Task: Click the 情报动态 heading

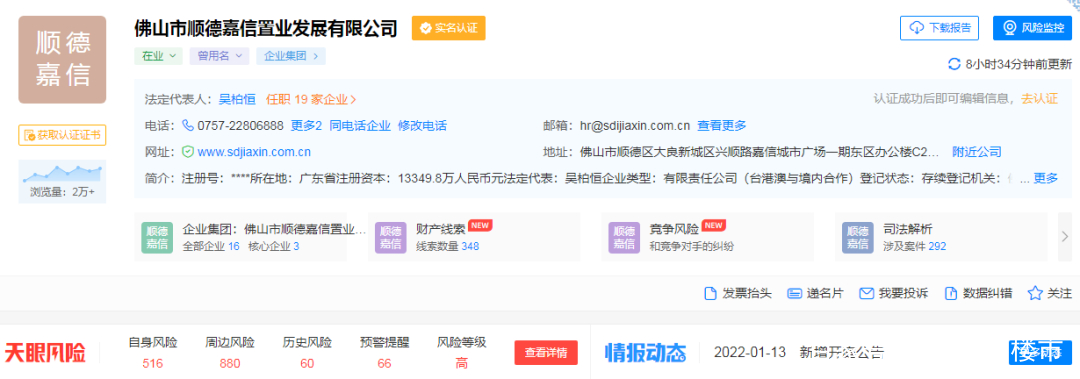Action: tap(645, 353)
